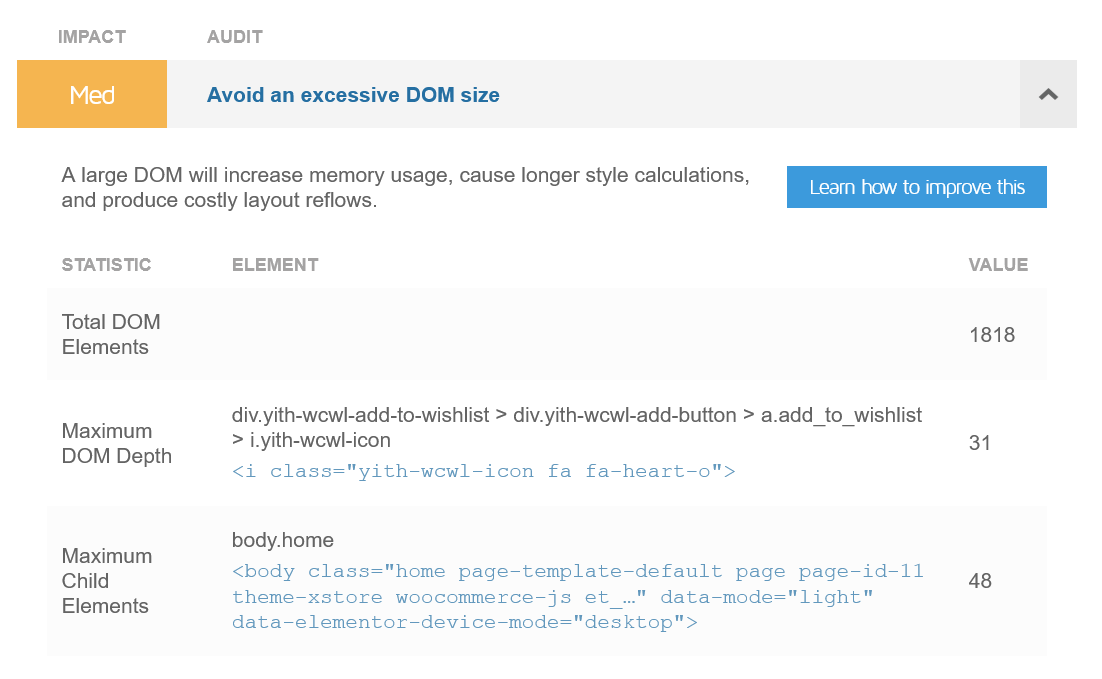Click the yith-wcwl-add-to-wishlist selector path
1102x679 pixels.
pos(576,427)
